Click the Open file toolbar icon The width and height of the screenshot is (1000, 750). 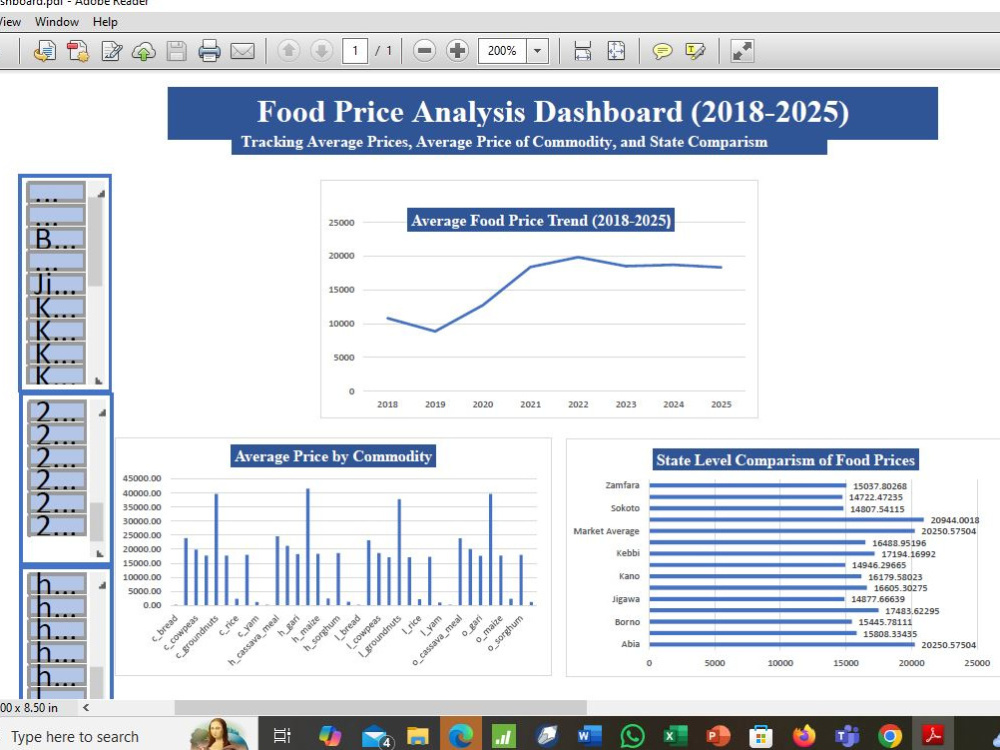coord(45,50)
